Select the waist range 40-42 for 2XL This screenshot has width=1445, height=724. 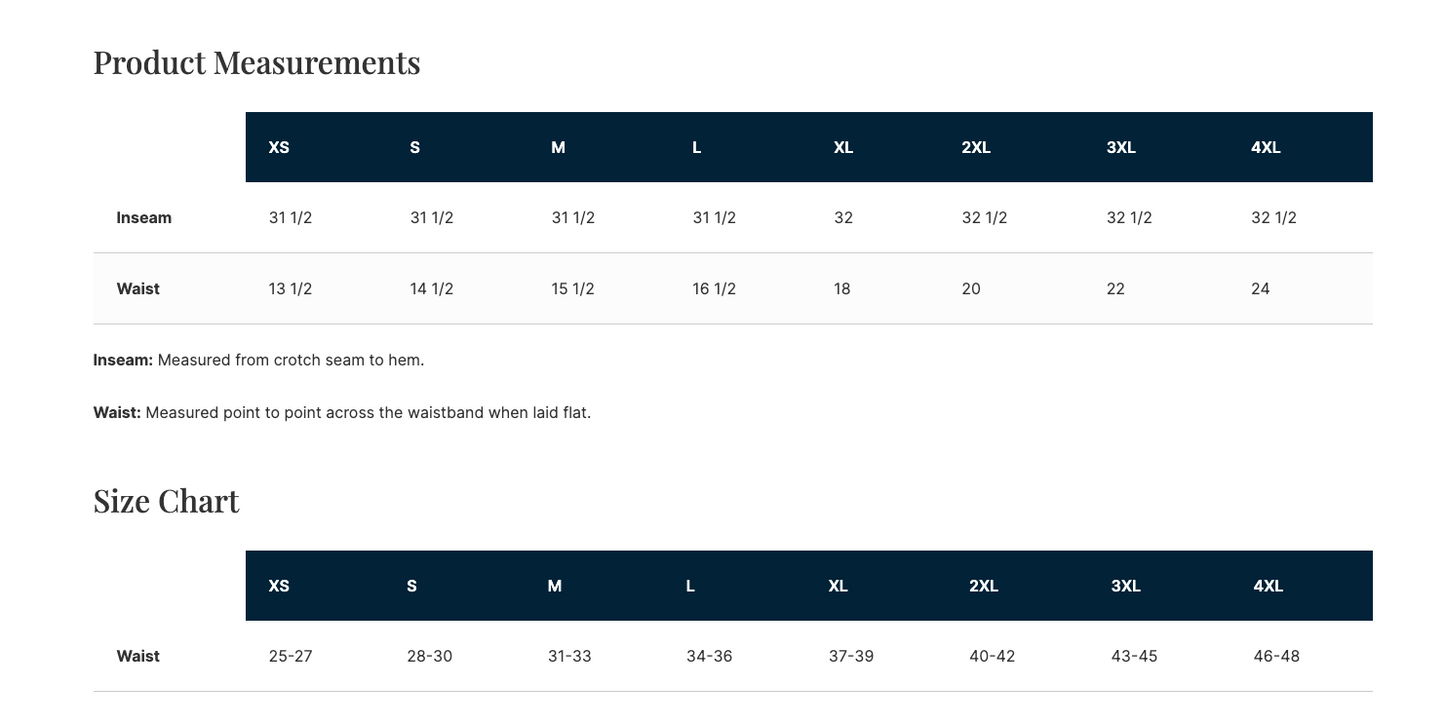tap(992, 656)
